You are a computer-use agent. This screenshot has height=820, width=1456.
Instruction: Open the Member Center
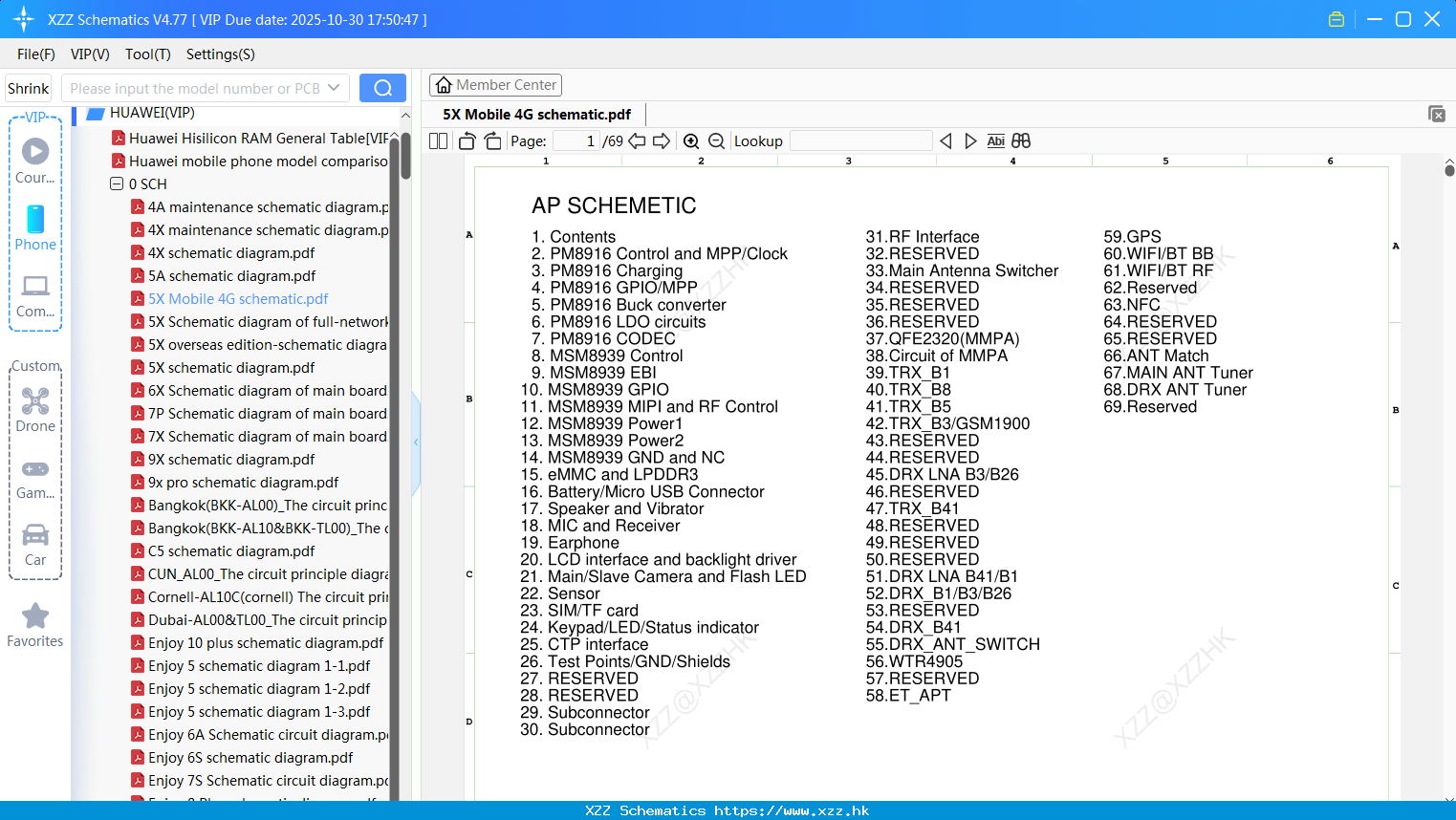tap(495, 85)
